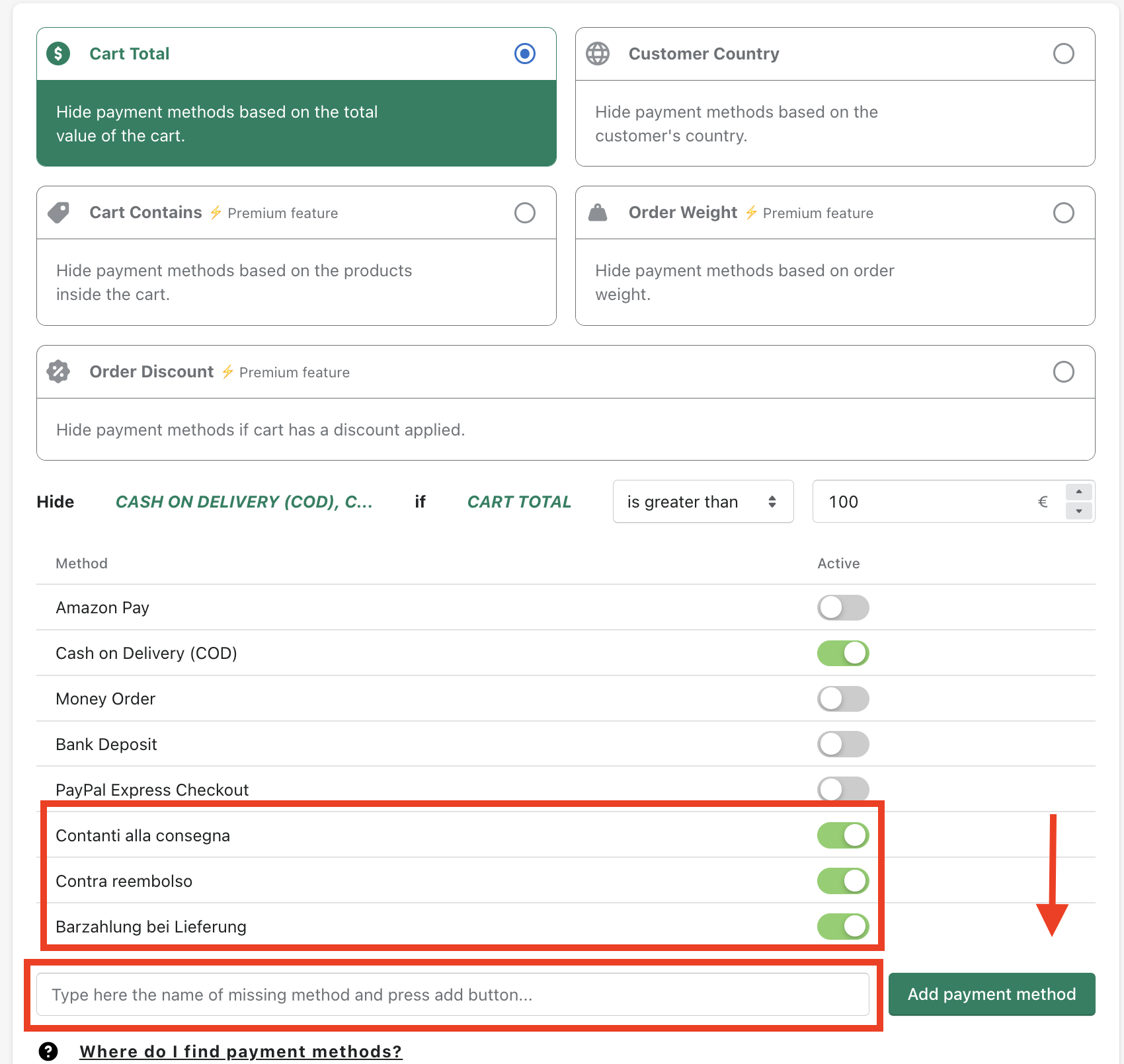Screen dimensions: 1124x1064
Task: Click the 'Bank Deposit' method name
Action: 106,744
